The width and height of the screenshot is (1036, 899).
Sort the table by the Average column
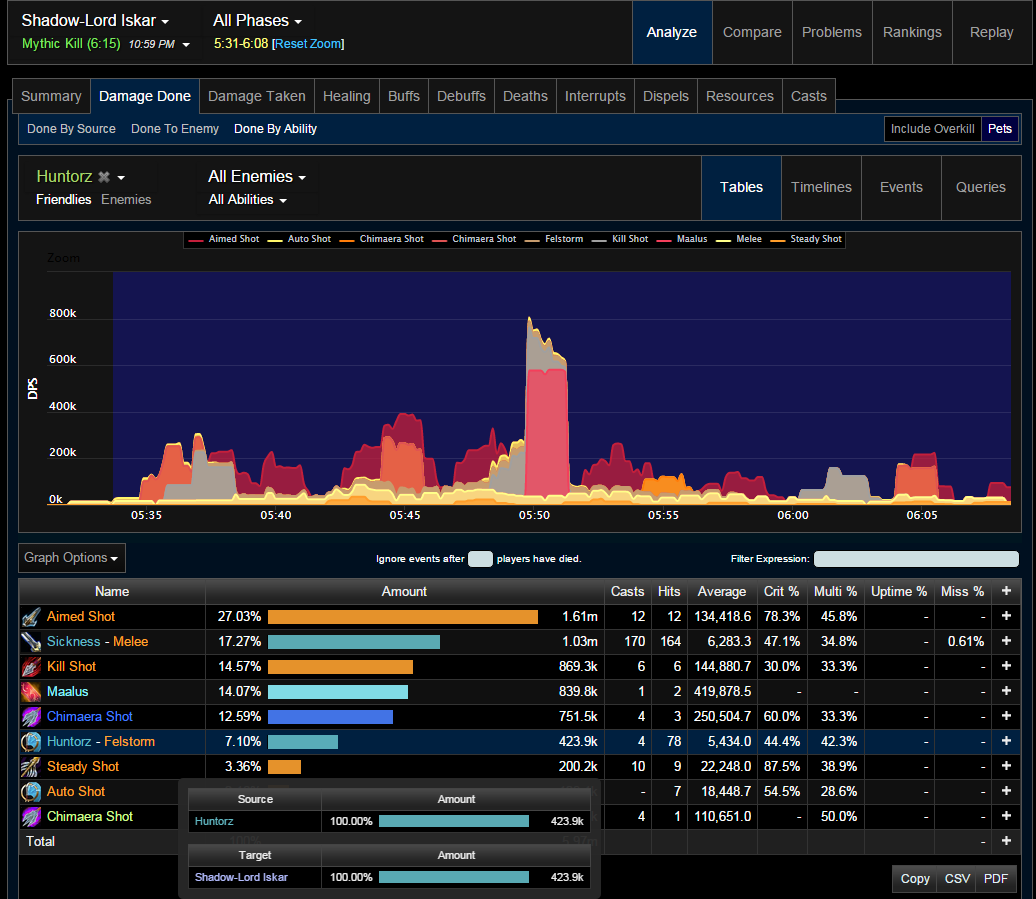click(722, 592)
